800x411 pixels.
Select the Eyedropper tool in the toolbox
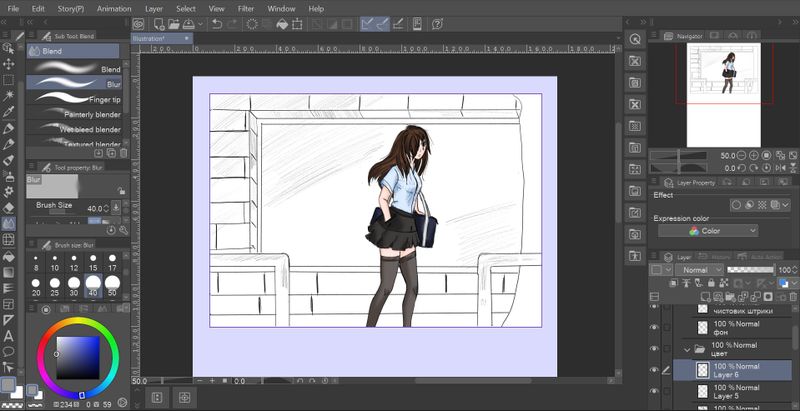(x=8, y=112)
